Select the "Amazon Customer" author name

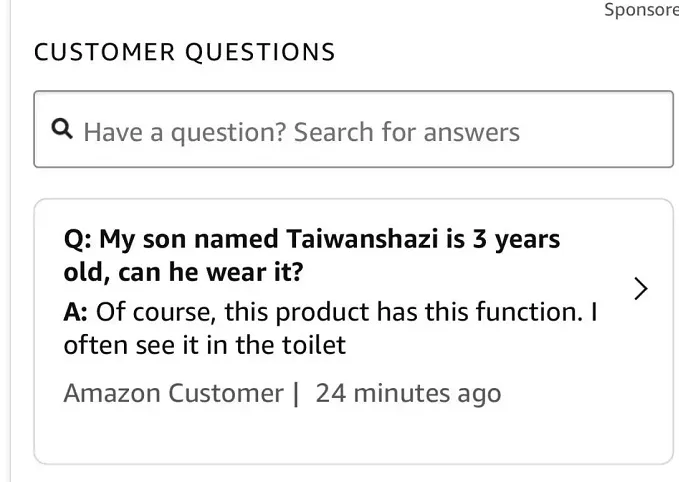click(x=173, y=393)
